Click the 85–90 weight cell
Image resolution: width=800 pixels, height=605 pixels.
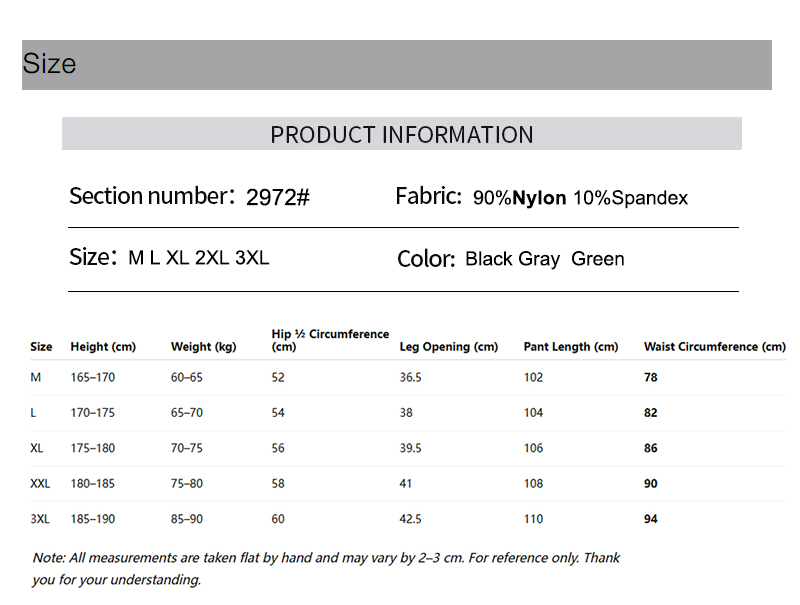[187, 519]
